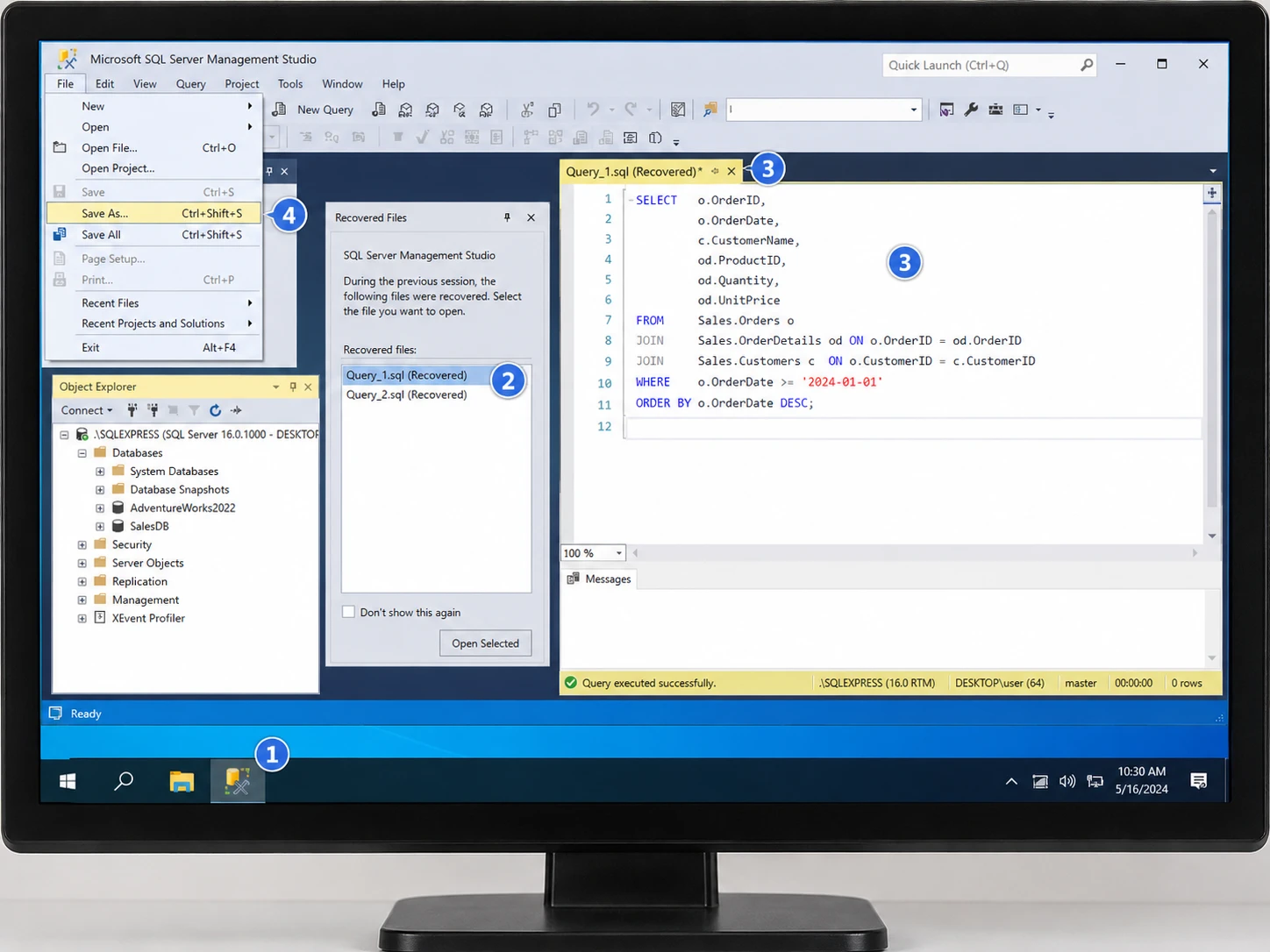The height and width of the screenshot is (952, 1270).
Task: Open the Connect dropdown in Object Explorer
Action: click(87, 410)
